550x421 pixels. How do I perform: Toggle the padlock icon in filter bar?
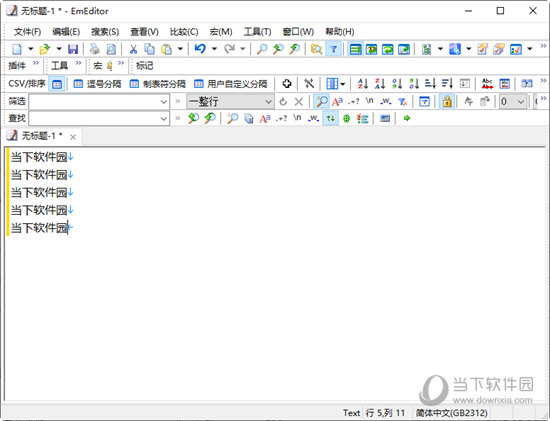pos(447,101)
